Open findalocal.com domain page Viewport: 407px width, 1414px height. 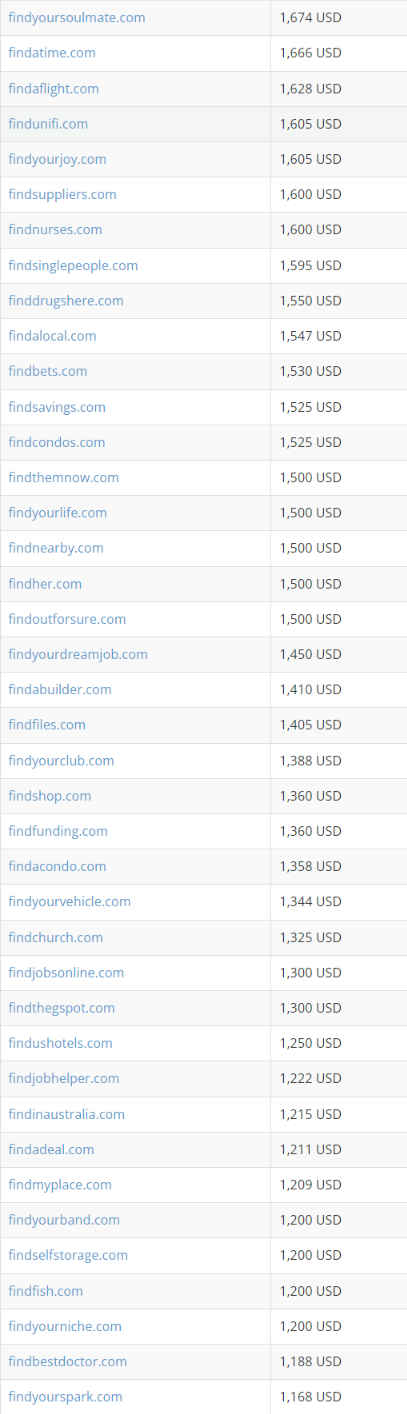52,336
